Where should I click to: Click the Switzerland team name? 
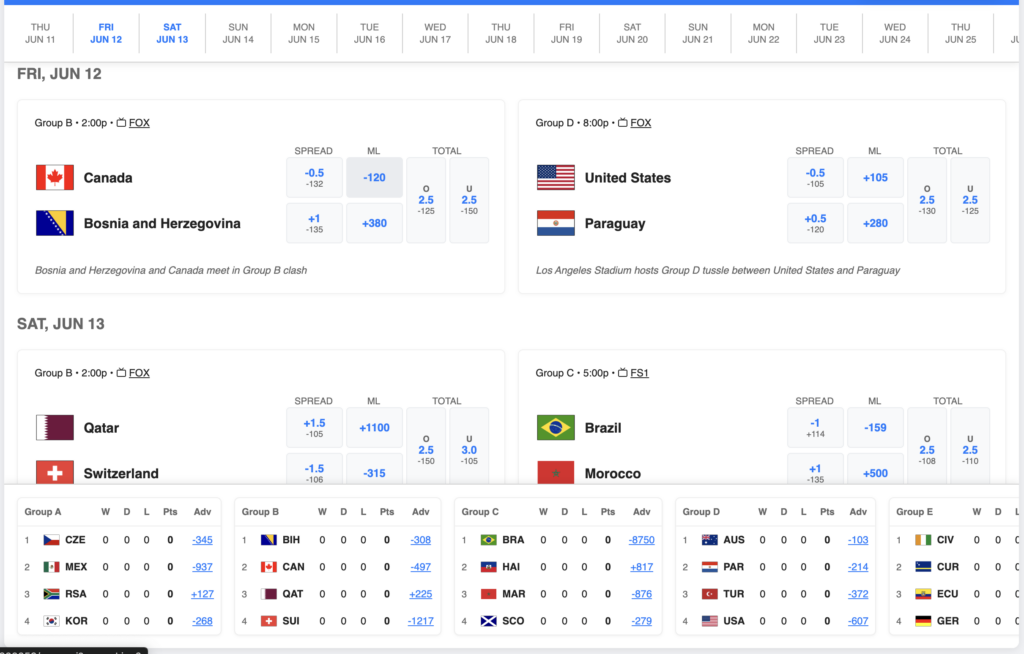click(x=121, y=474)
